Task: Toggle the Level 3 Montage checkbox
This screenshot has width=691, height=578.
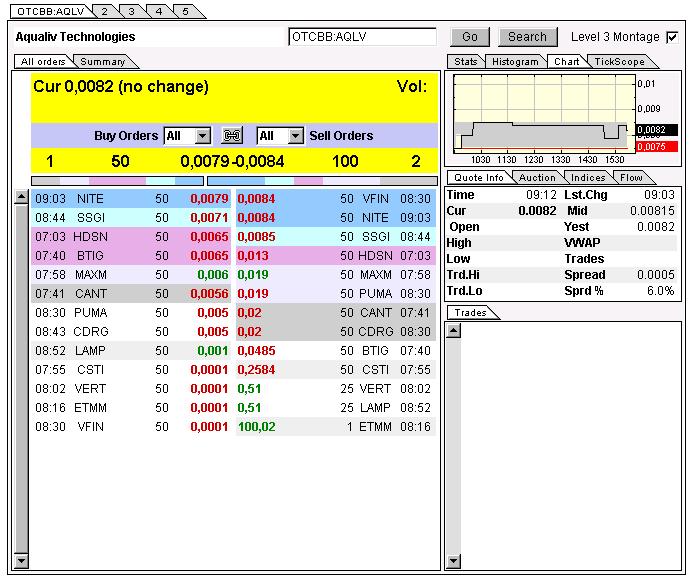Action: 672,37
